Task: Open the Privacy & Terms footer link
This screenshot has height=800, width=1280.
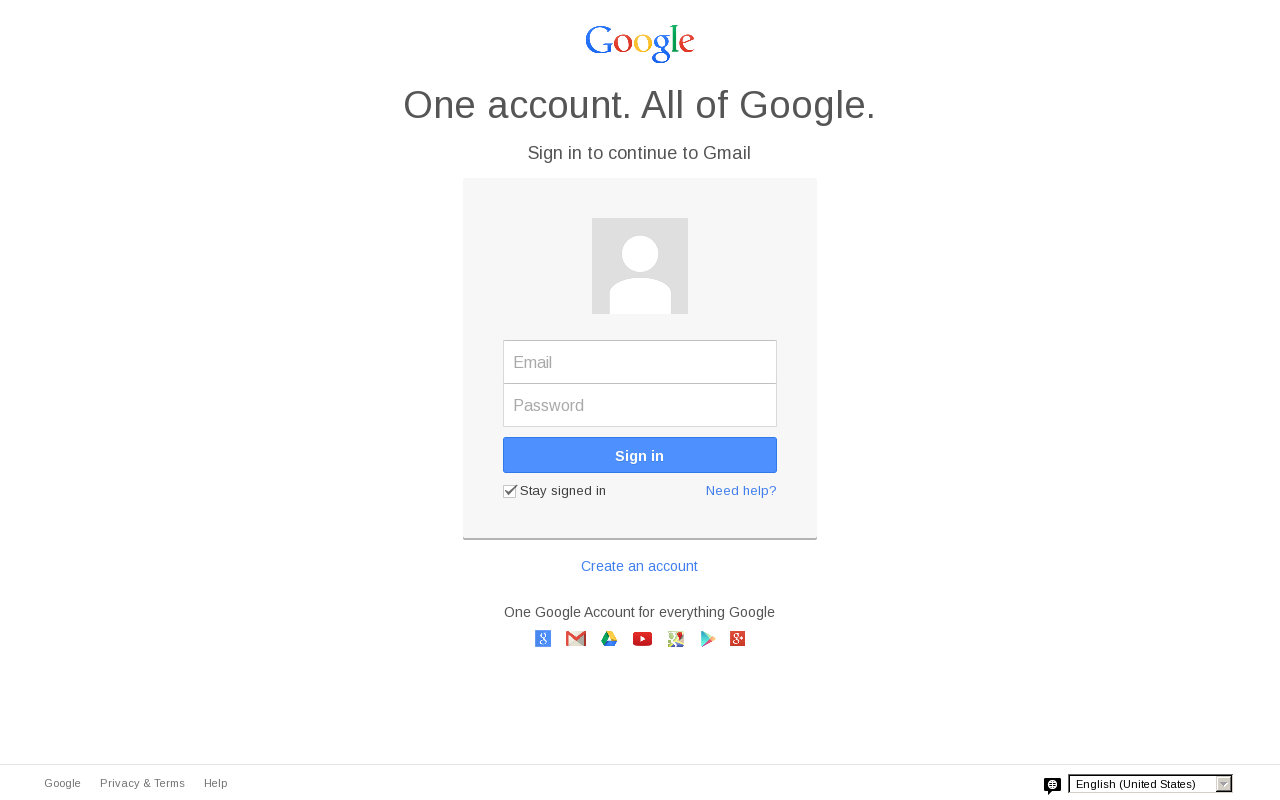Action: click(x=142, y=783)
